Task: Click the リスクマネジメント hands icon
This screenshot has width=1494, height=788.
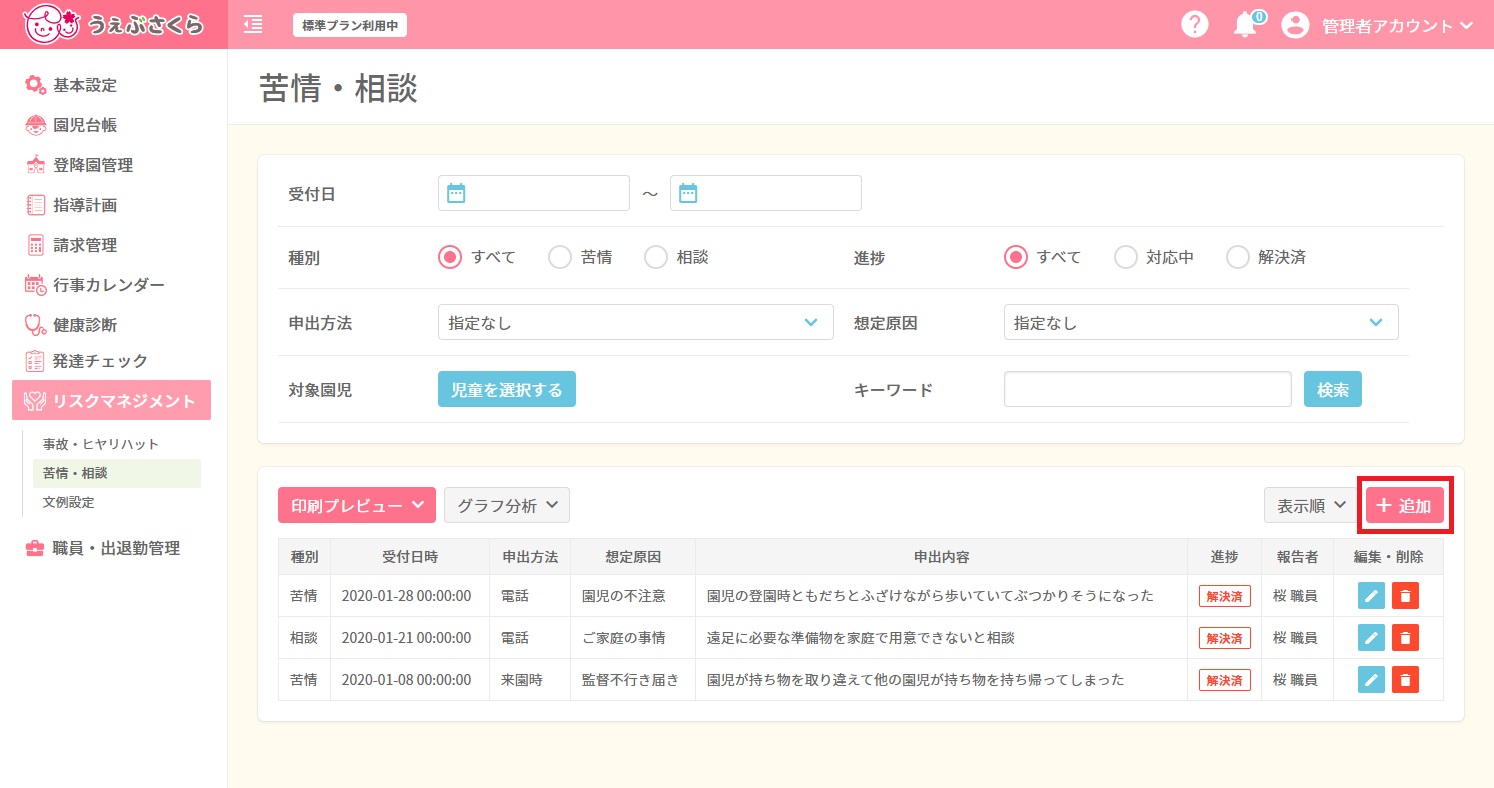Action: tap(35, 401)
